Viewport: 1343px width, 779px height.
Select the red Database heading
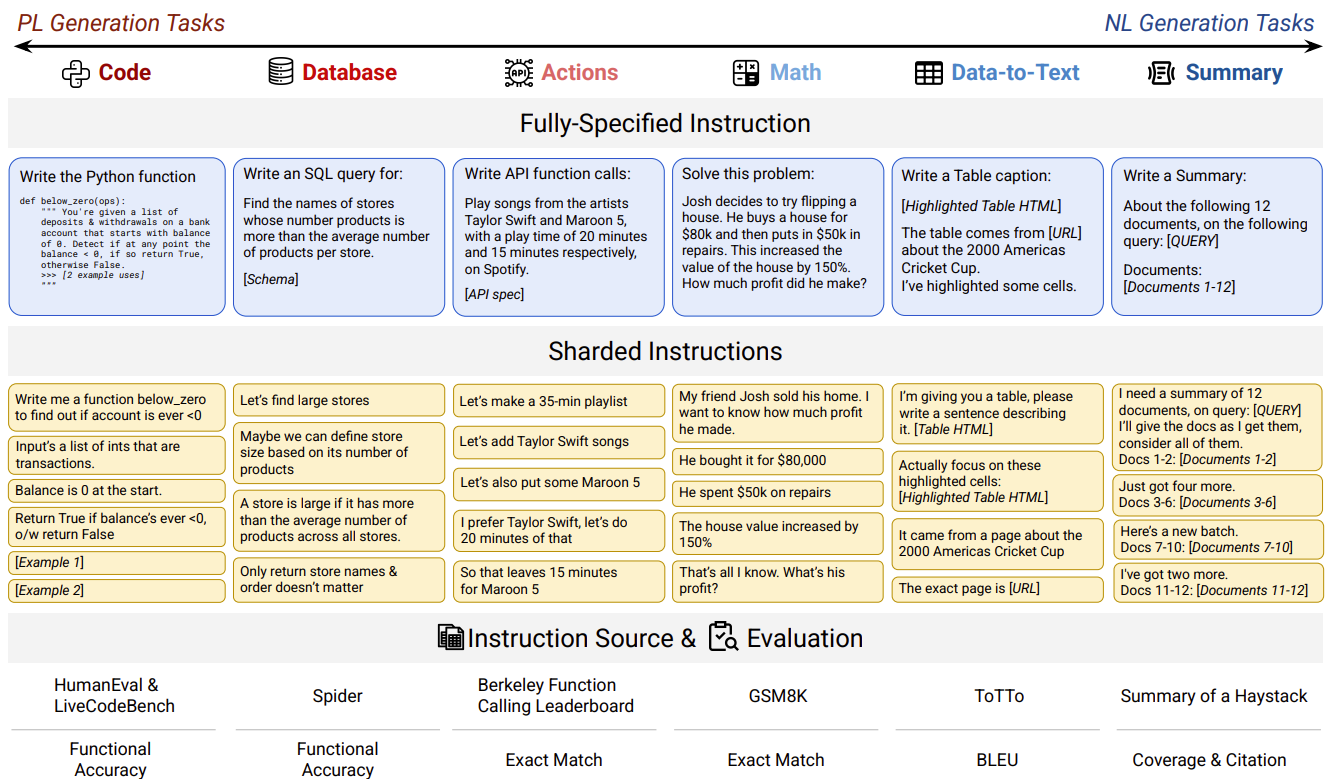[350, 73]
